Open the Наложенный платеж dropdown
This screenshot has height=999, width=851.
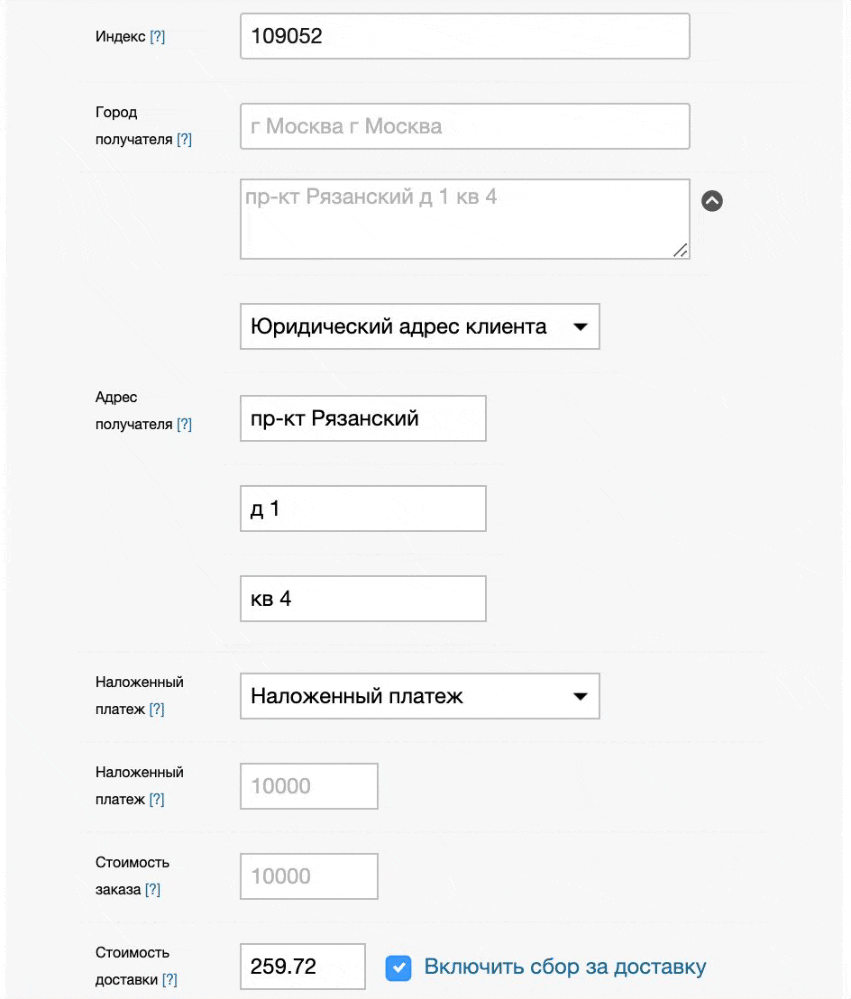click(x=420, y=696)
